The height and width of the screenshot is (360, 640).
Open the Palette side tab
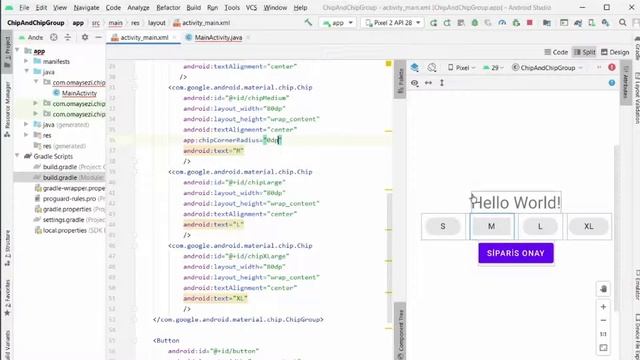pos(400,80)
